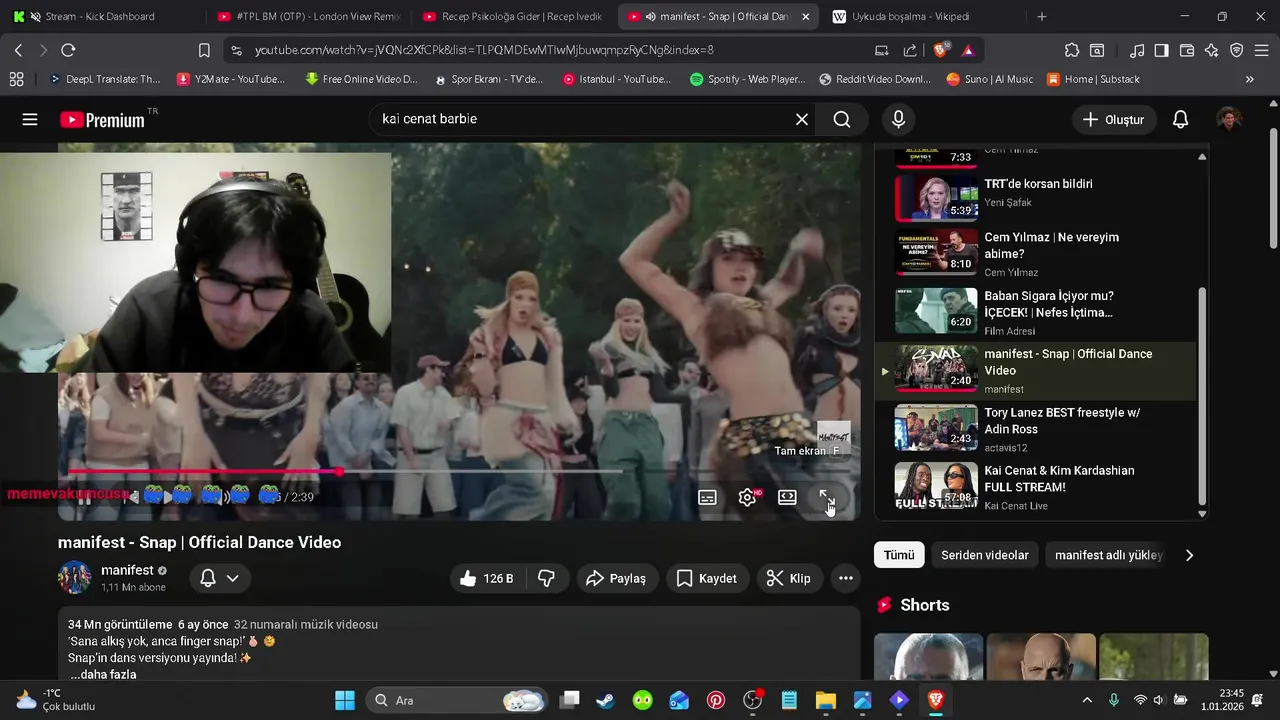Viewport: 1280px width, 720px height.
Task: Open Suno AI Music bookmark
Action: (990, 79)
